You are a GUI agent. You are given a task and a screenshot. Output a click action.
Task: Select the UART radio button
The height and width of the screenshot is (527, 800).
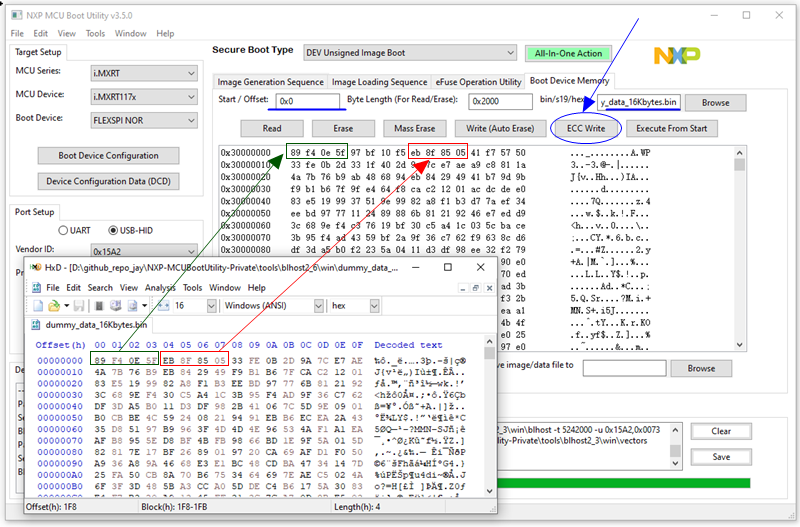[63, 231]
